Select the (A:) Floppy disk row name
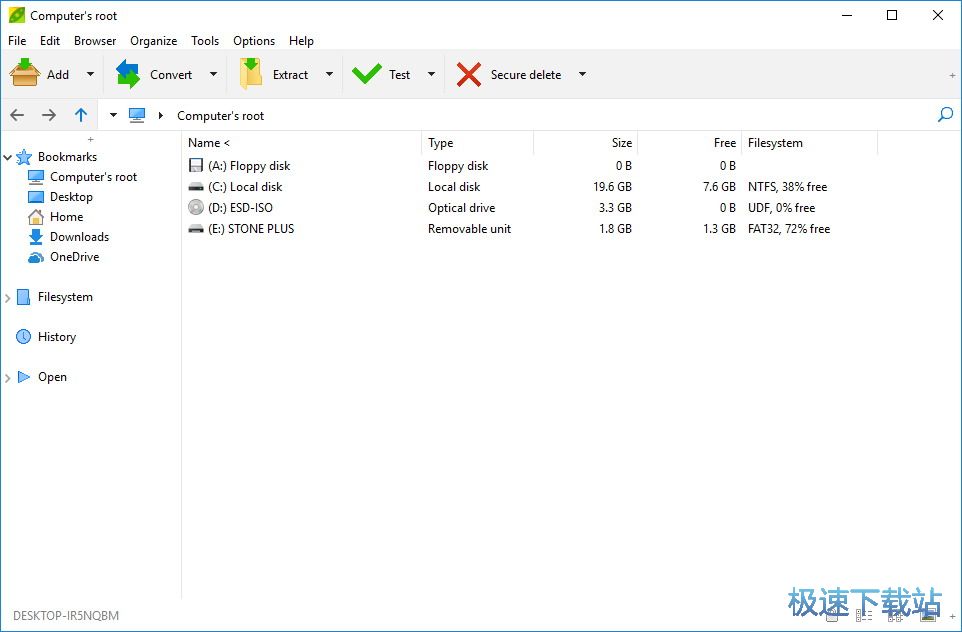Image resolution: width=962 pixels, height=632 pixels. [x=249, y=166]
